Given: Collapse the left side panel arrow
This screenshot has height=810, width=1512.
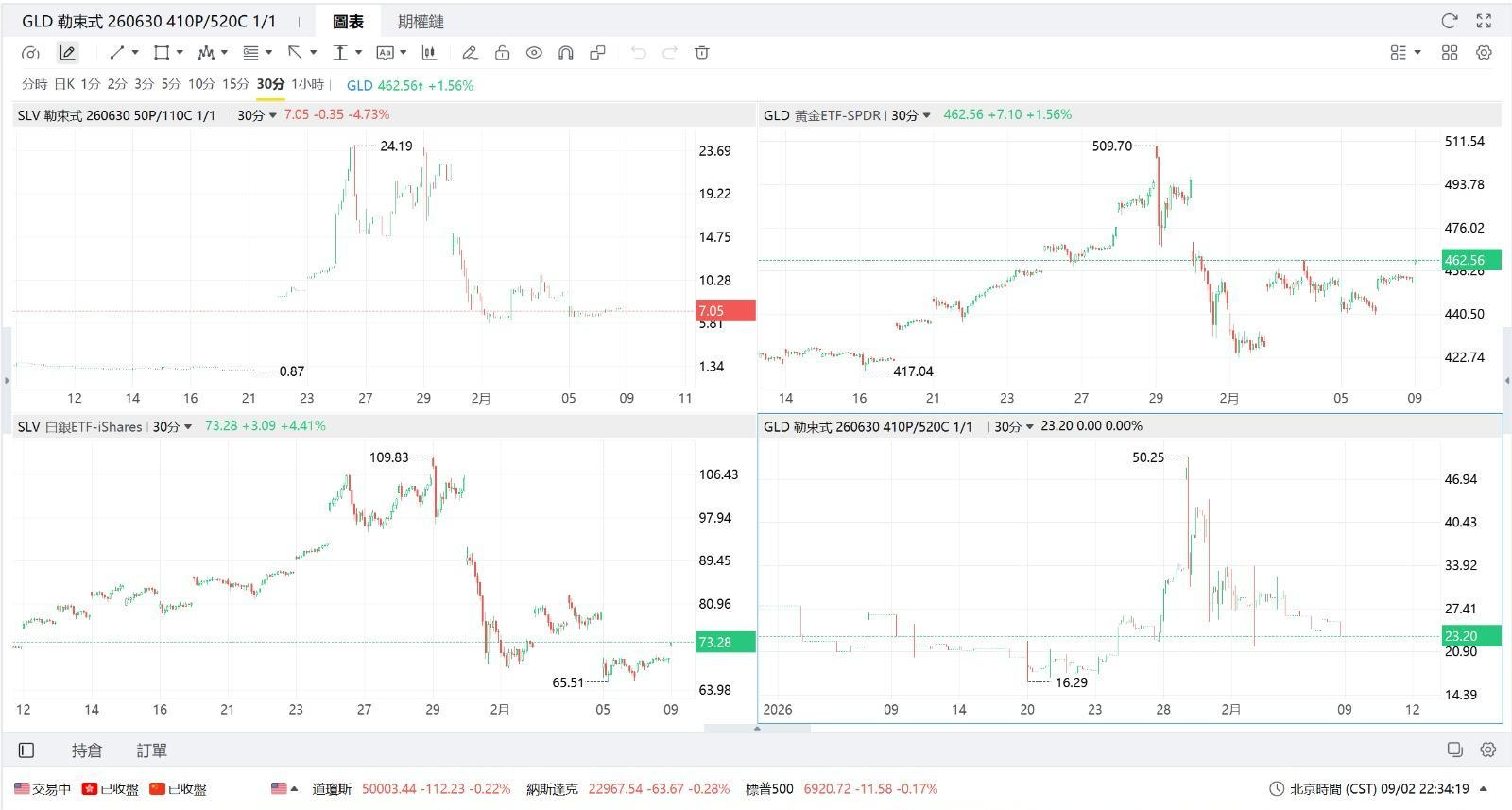Looking at the screenshot, I should (x=7, y=380).
